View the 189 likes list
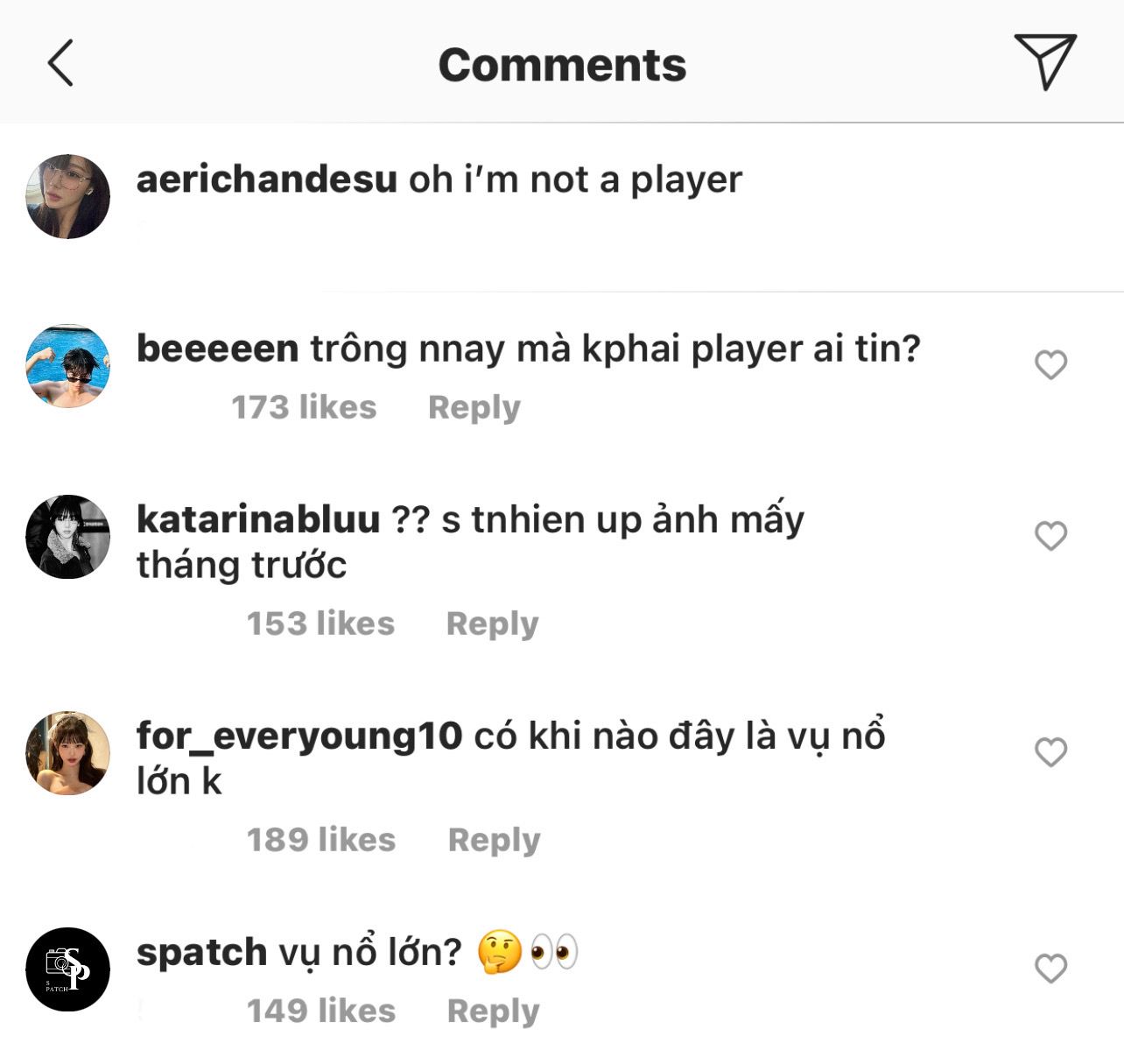Screen dimensions: 1124x1064 [x=321, y=840]
